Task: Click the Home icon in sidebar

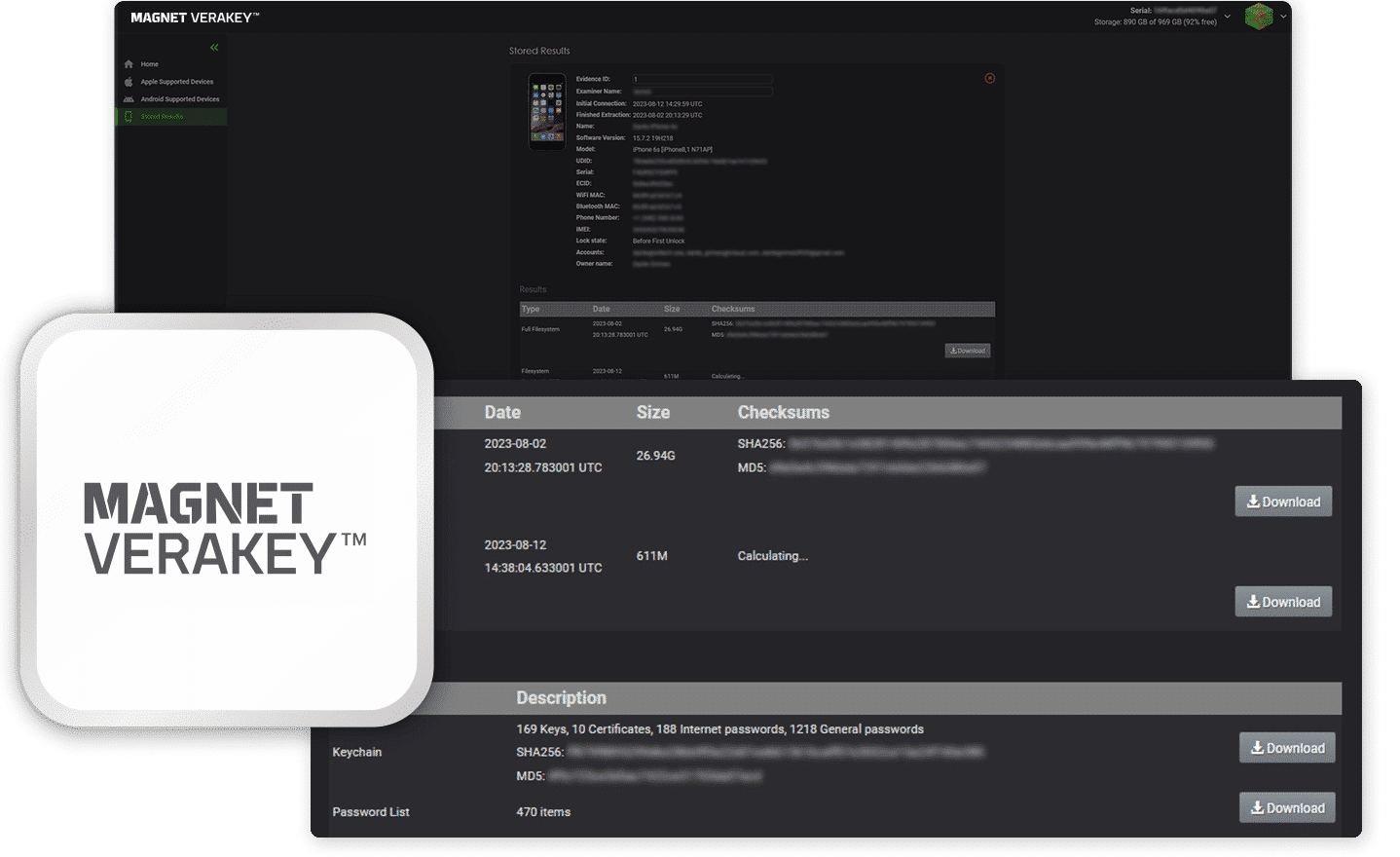Action: point(129,64)
